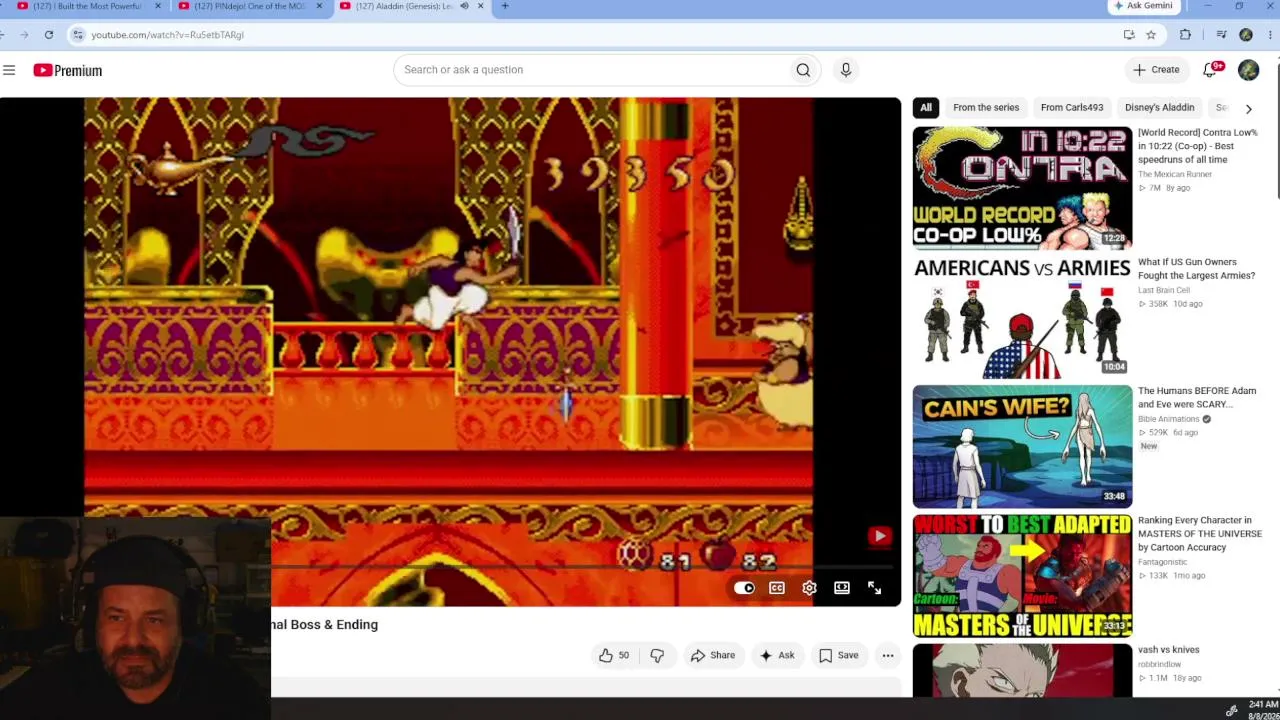Like the video with thumbs up

[x=614, y=655]
